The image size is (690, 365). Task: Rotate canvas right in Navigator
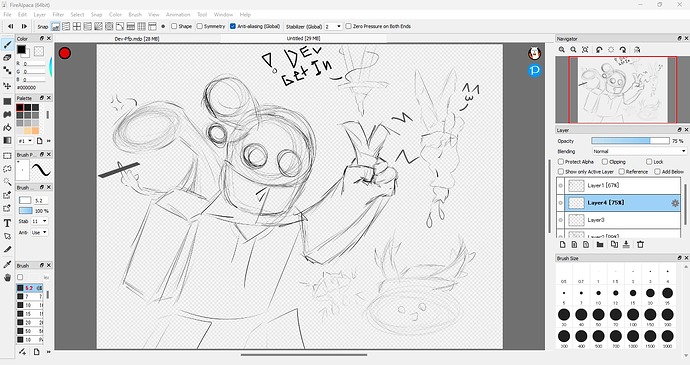(623, 50)
